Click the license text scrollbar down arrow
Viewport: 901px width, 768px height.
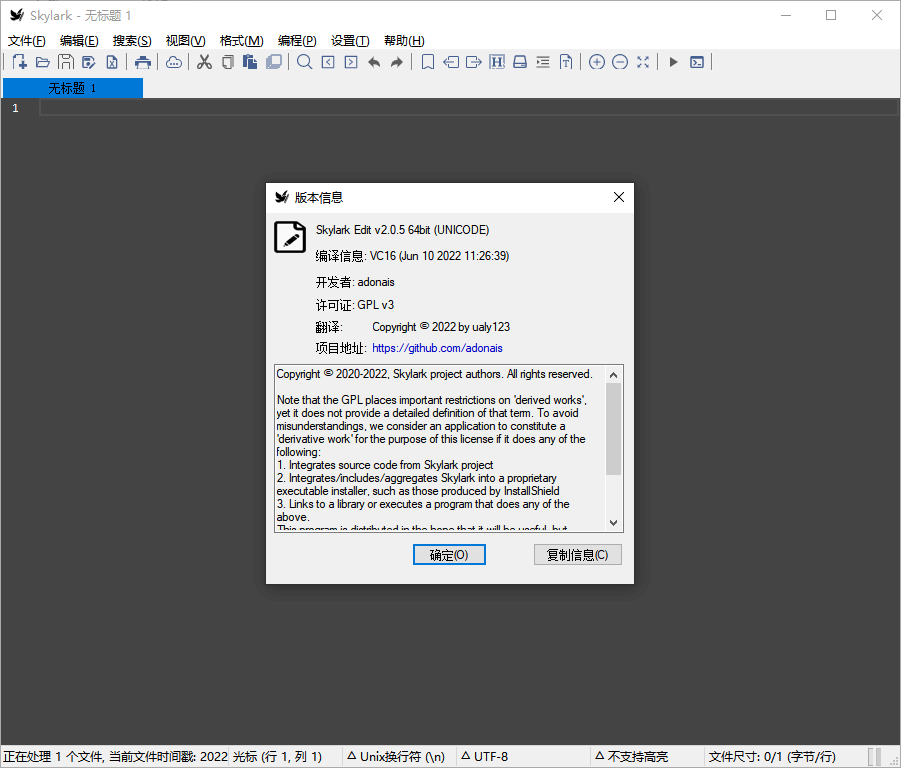point(614,523)
